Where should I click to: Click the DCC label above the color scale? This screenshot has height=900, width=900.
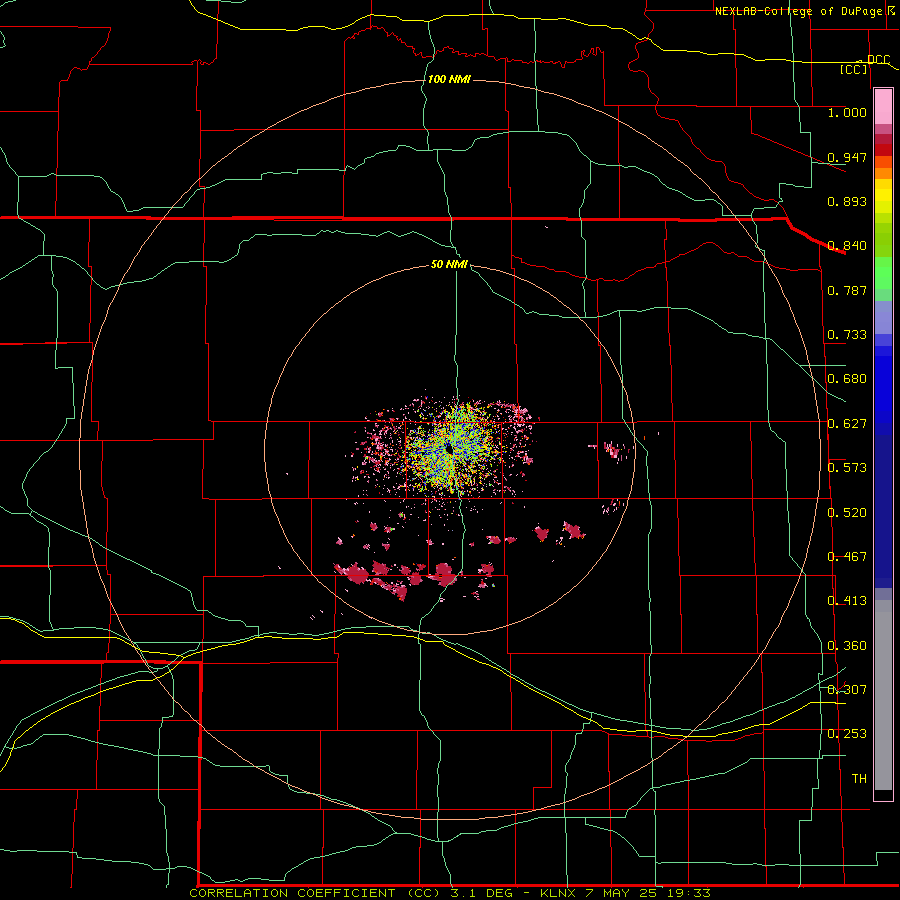click(878, 59)
